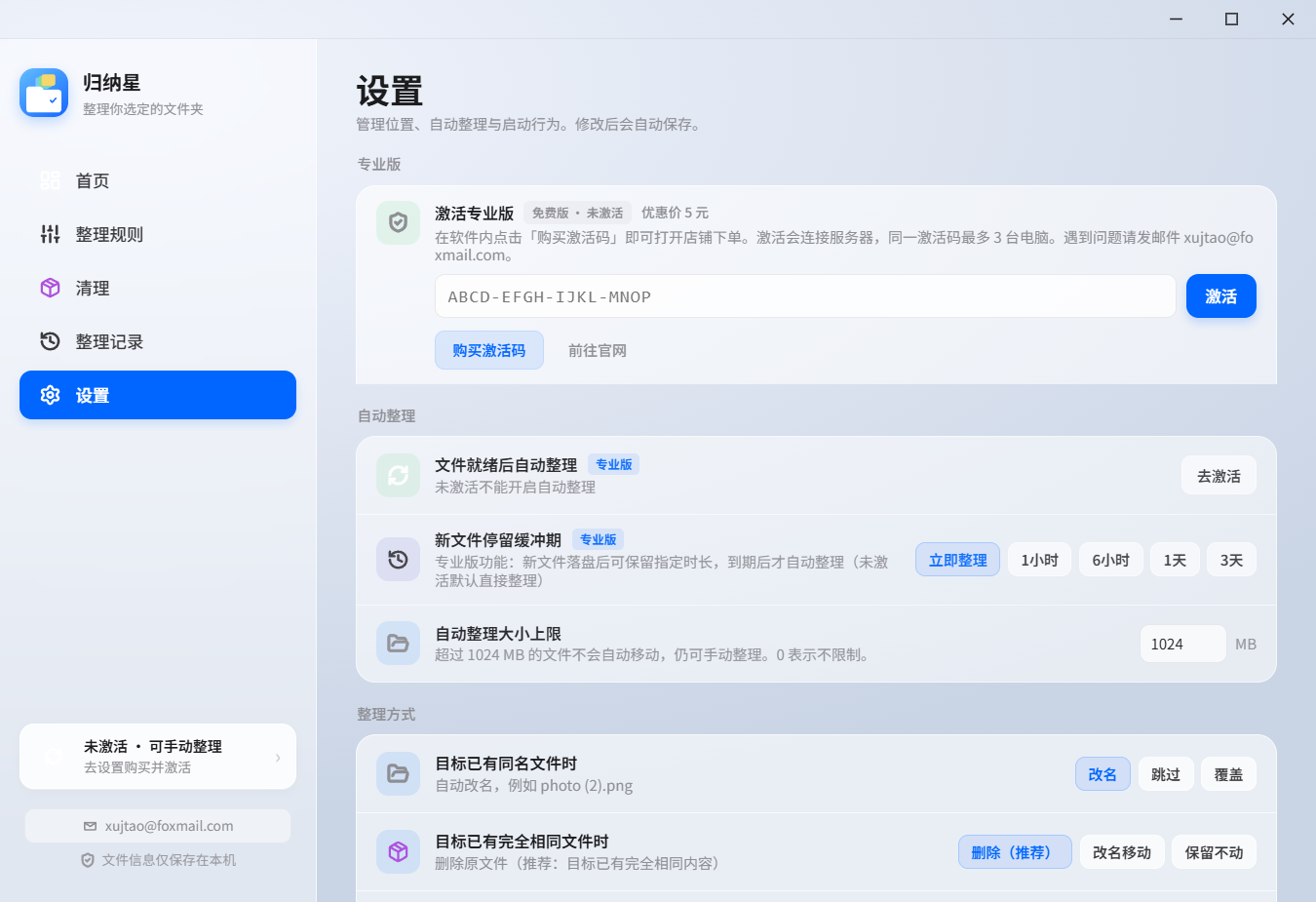The width and height of the screenshot is (1316, 902).
Task: Maximize the application window
Action: pyautogui.click(x=1231, y=19)
